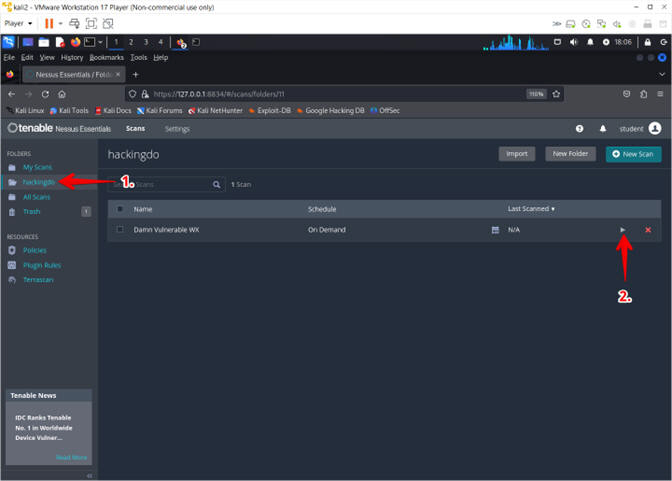Screen dimensions: 672x481
Task: Open the file manager from Kali panel
Action: click(x=44, y=42)
